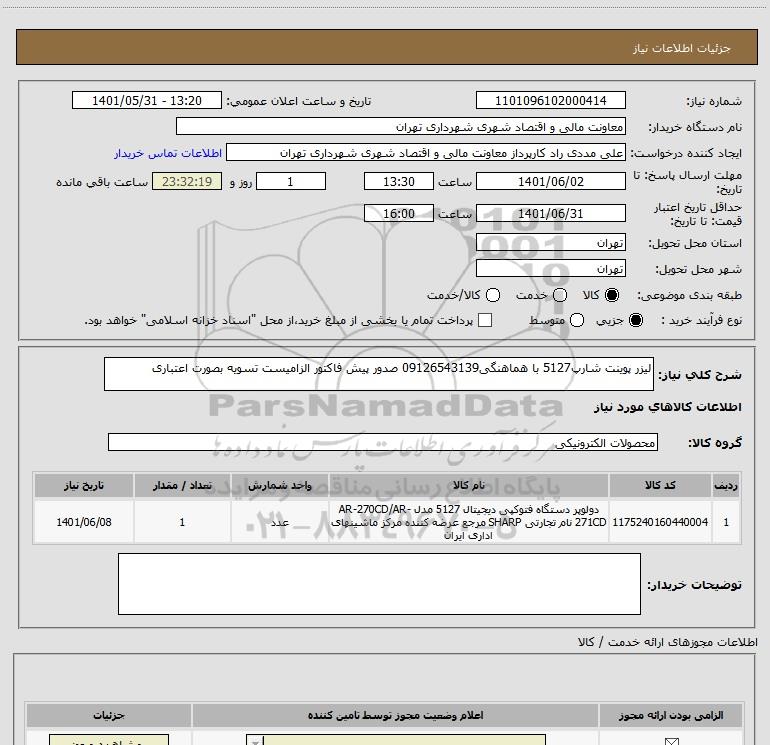Toggle Islamic treasury bonds payment checkbox
This screenshot has height=745, width=770.
click(485, 320)
